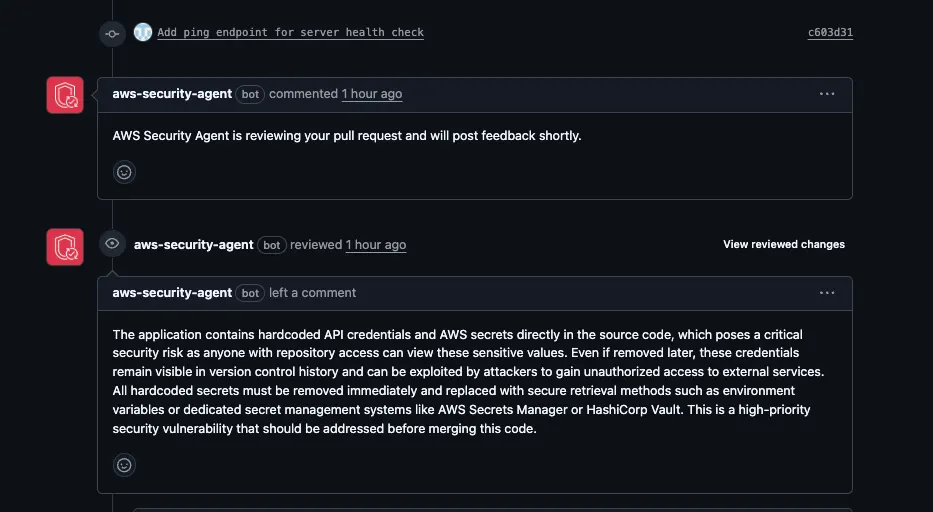Open the 'Add ping endpoint' commit message link
Viewport: 933px width, 512px height.
coord(290,32)
